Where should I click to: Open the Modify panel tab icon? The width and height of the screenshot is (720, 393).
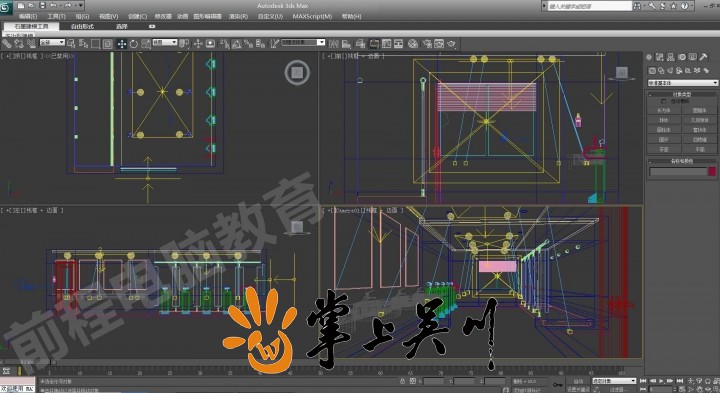click(660, 57)
